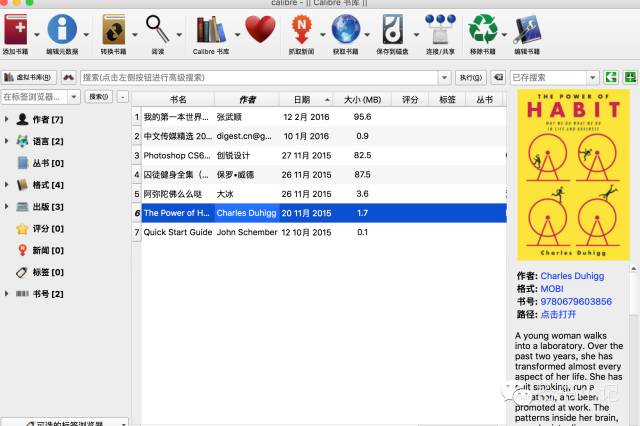Image resolution: width=640 pixels, height=426 pixels.
Task: Open the Get books globe icon
Action: click(x=346, y=29)
